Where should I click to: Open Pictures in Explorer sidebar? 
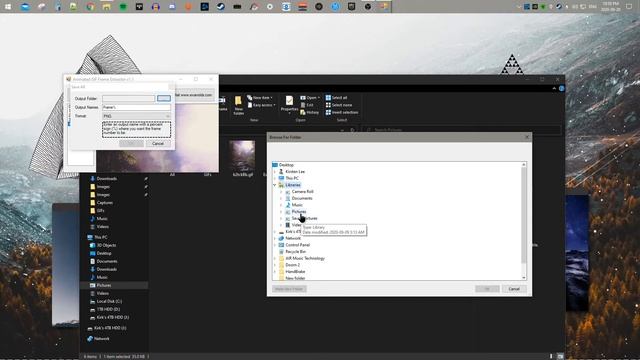104,285
